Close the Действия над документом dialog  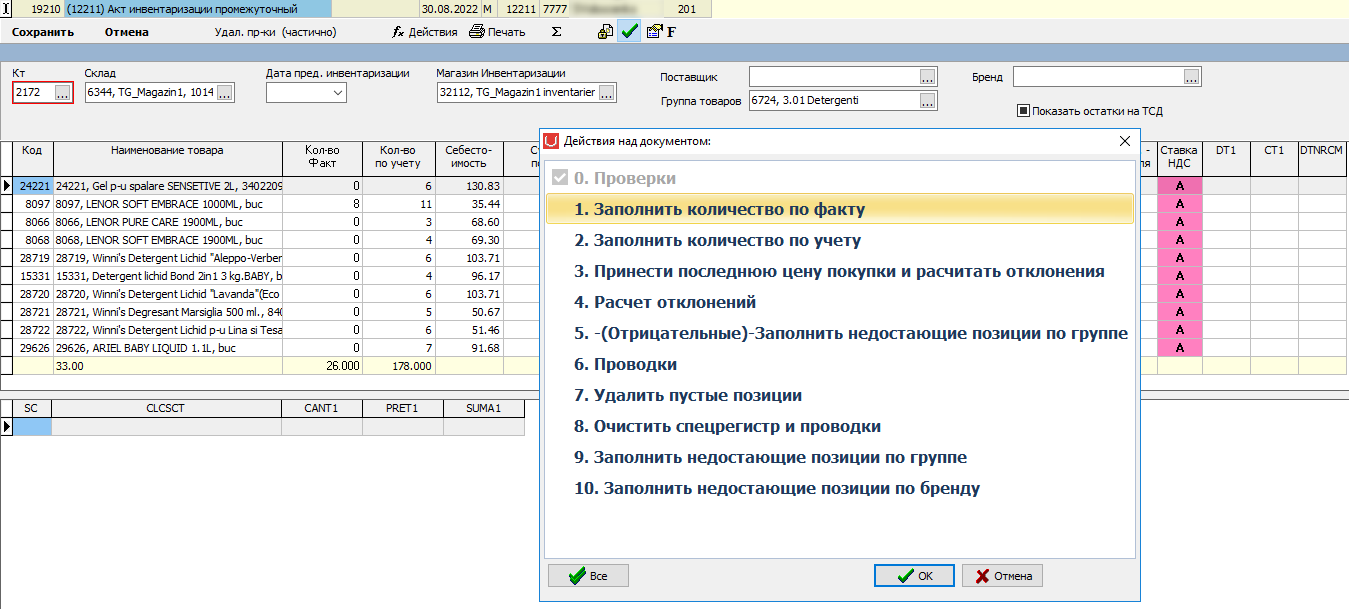[x=1124, y=141]
